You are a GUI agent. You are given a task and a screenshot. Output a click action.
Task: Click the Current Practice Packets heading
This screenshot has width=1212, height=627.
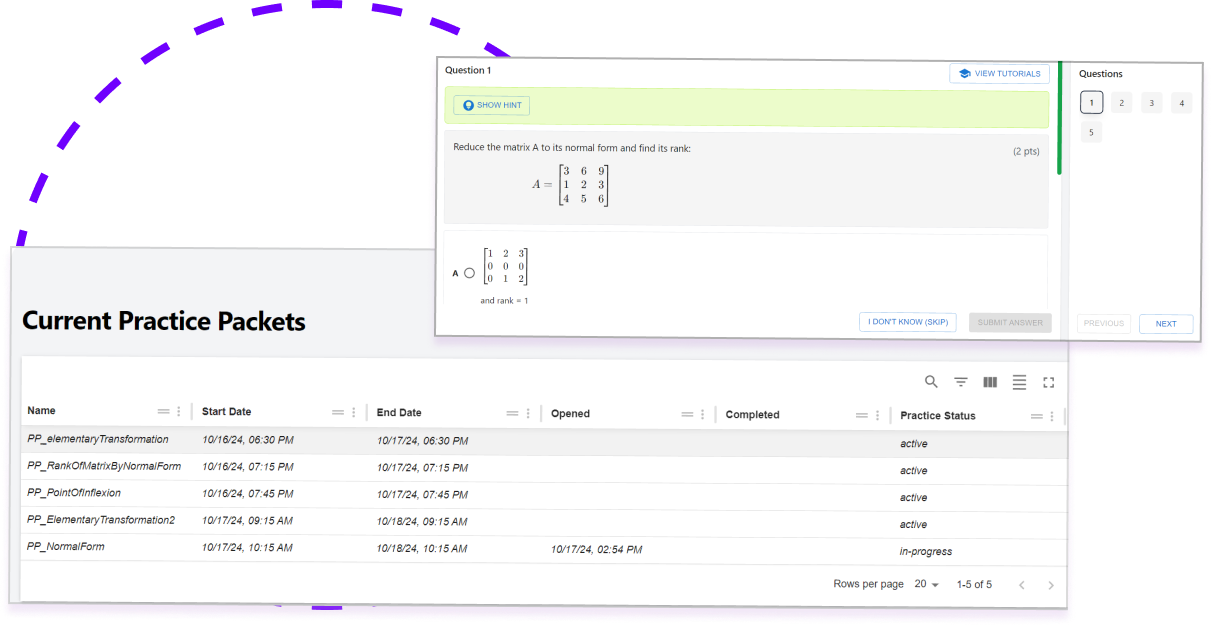coord(164,321)
